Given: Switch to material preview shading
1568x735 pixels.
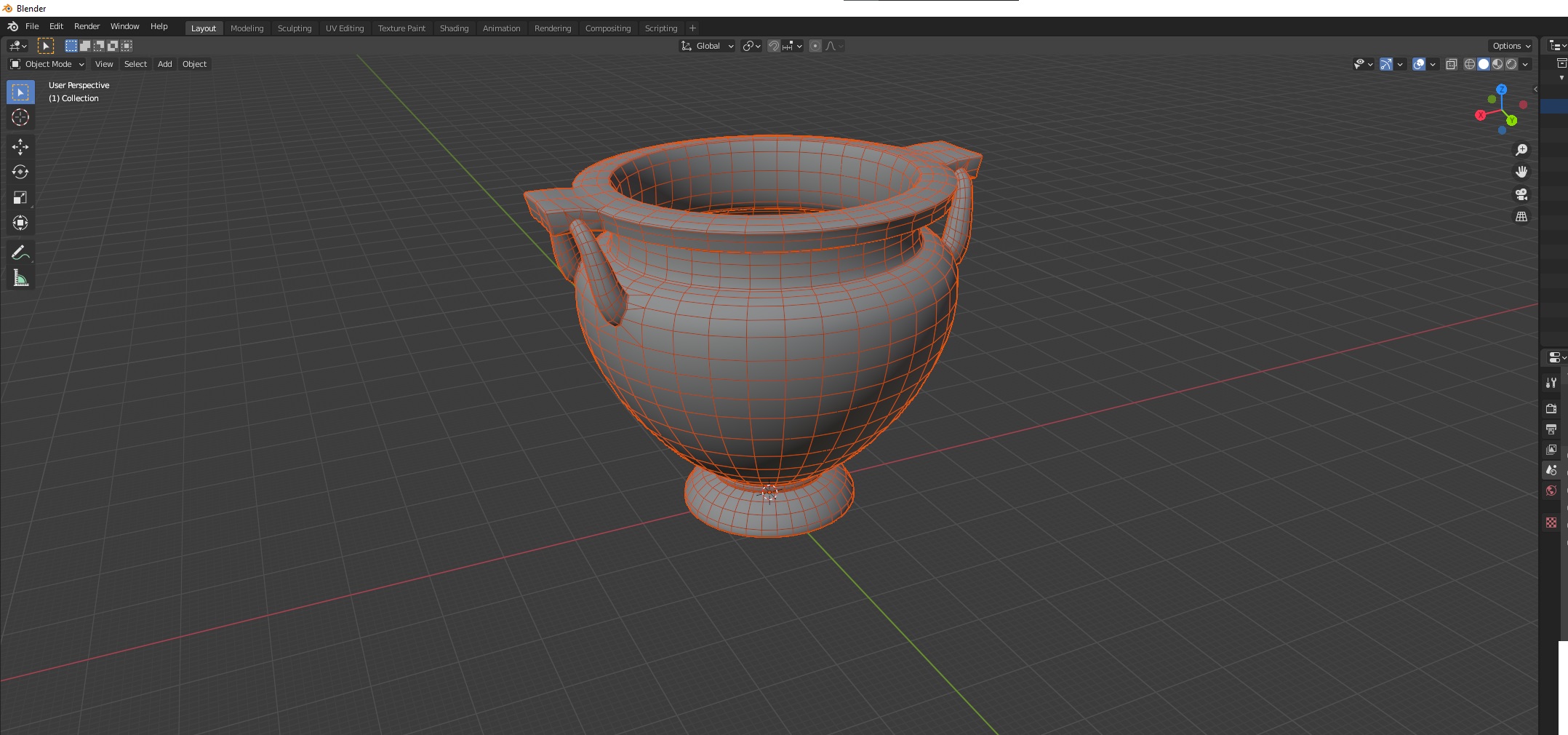Looking at the screenshot, I should tap(1497, 64).
